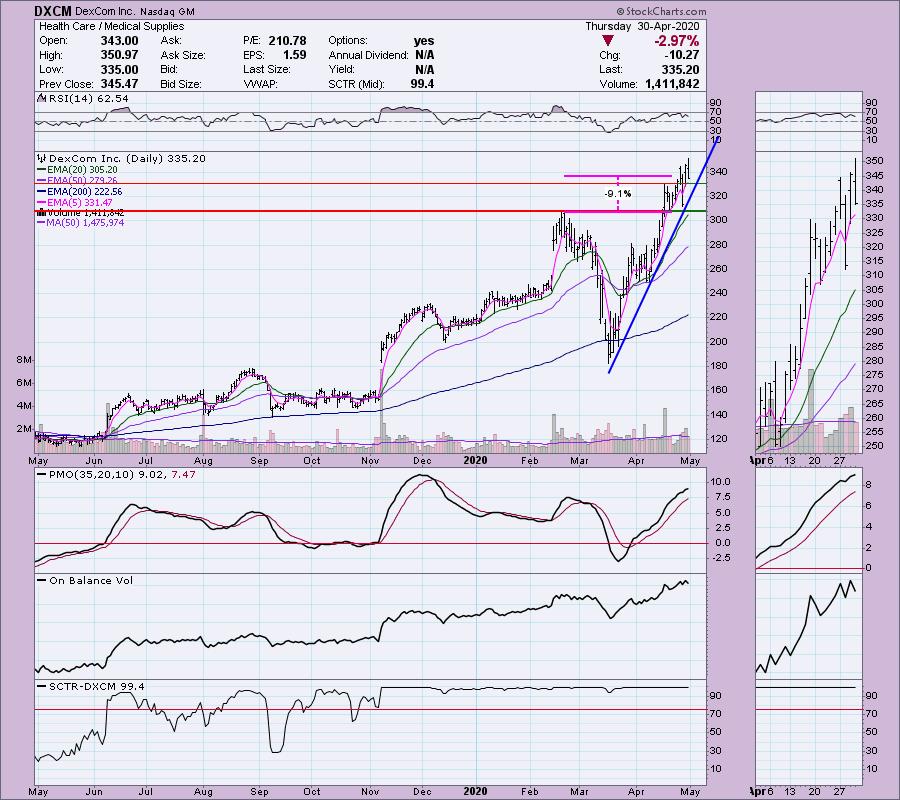Click the green EMA(20) legend line marker
Image resolution: width=900 pixels, height=800 pixels.
click(x=42, y=170)
